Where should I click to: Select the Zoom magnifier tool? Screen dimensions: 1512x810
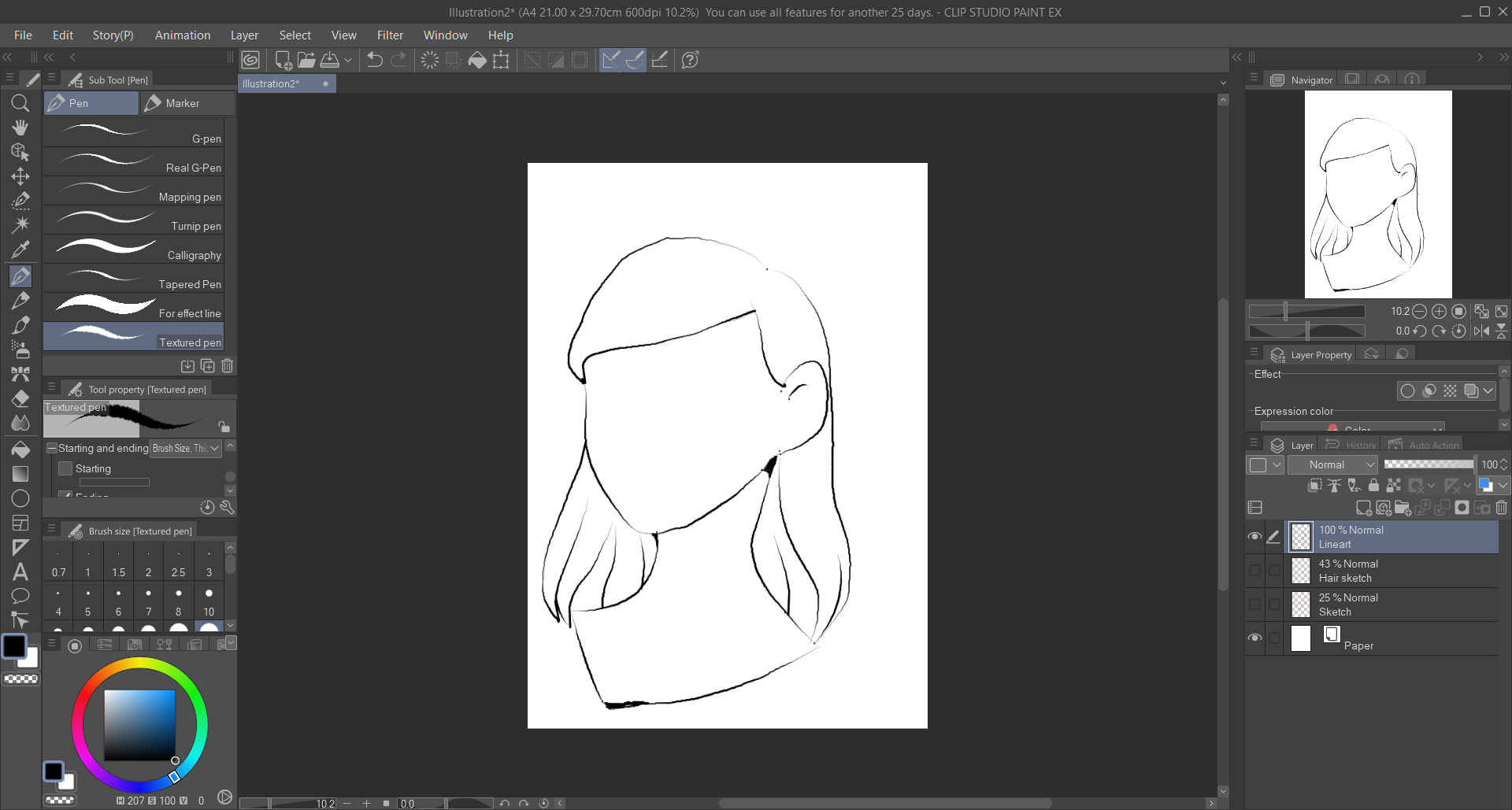tap(20, 103)
